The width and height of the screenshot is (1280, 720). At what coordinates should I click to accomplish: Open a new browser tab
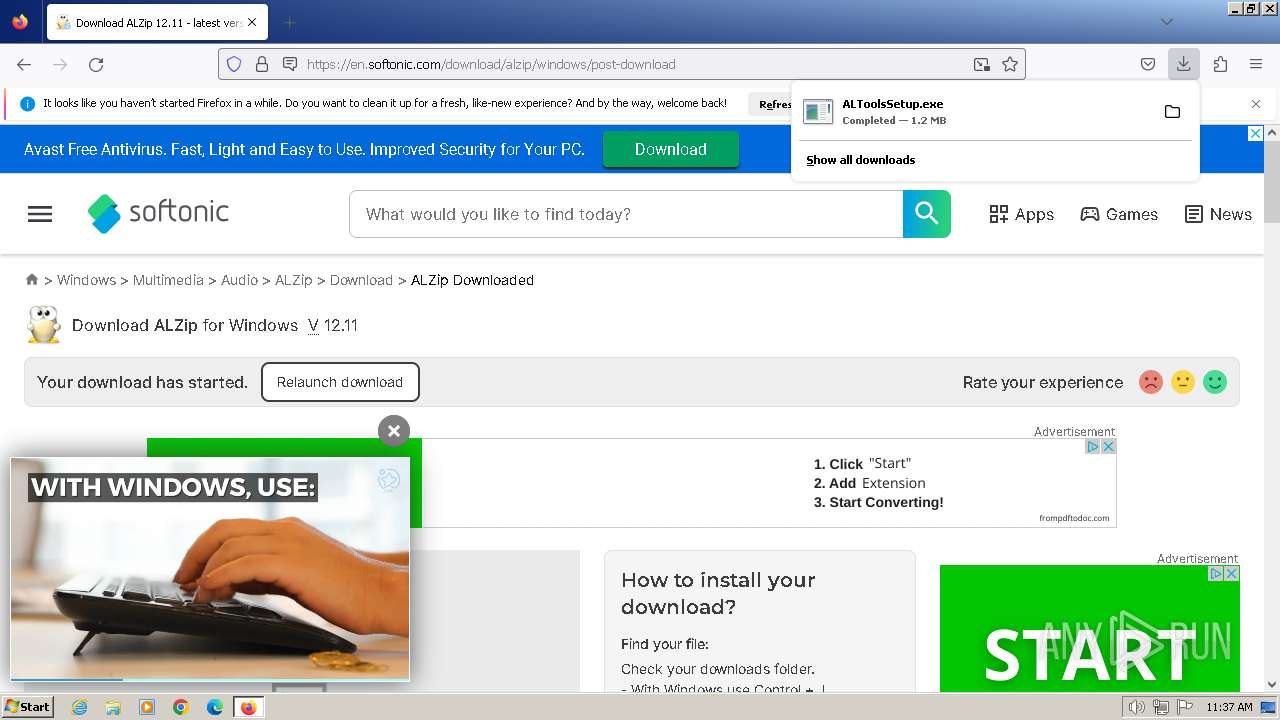coord(289,22)
